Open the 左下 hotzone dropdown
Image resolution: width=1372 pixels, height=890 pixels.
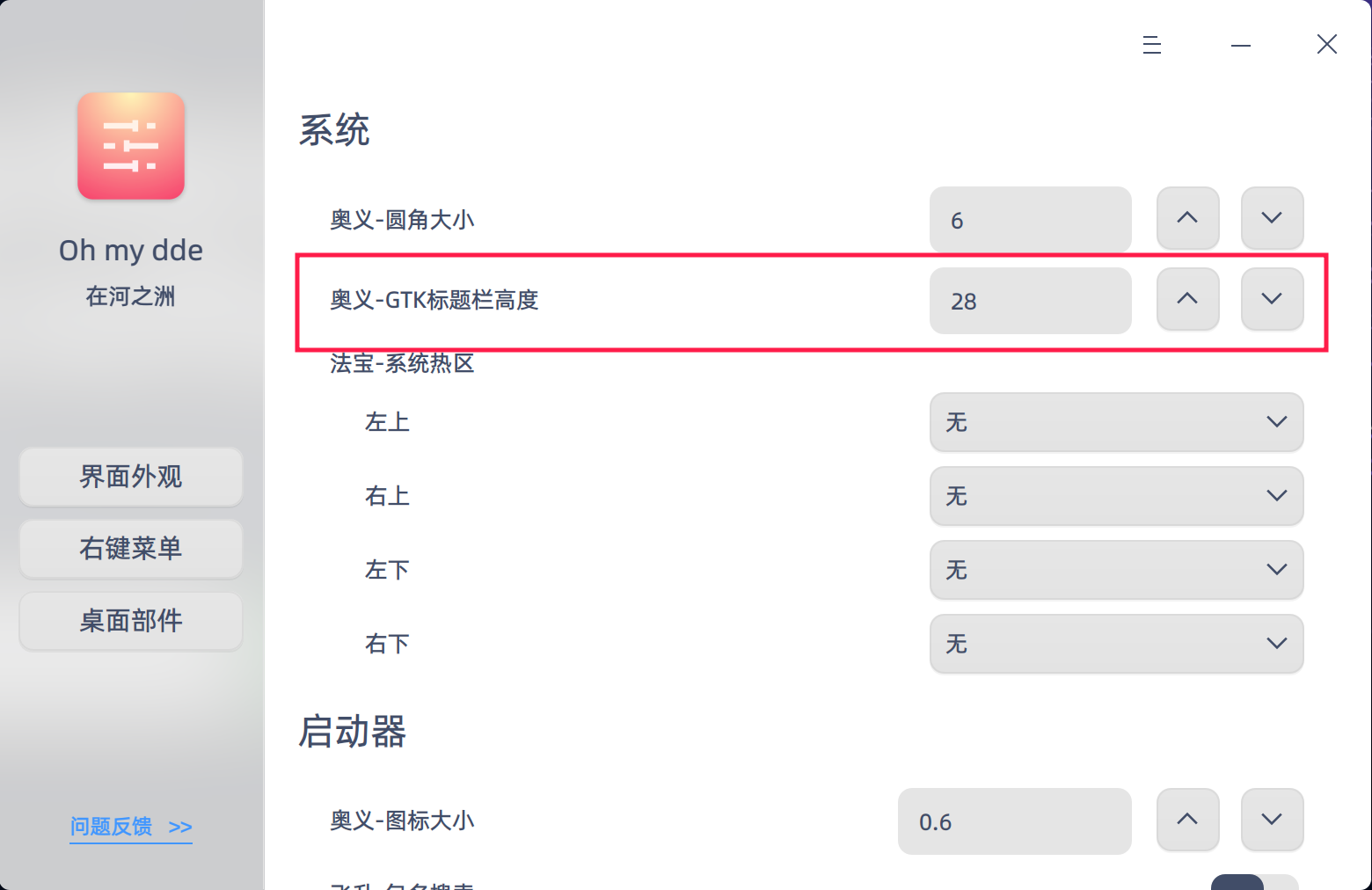[x=1115, y=570]
